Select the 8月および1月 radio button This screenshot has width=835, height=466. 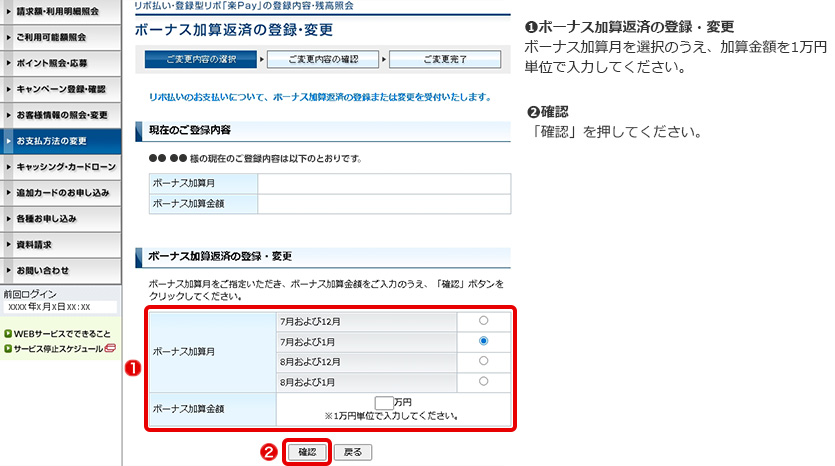(483, 381)
